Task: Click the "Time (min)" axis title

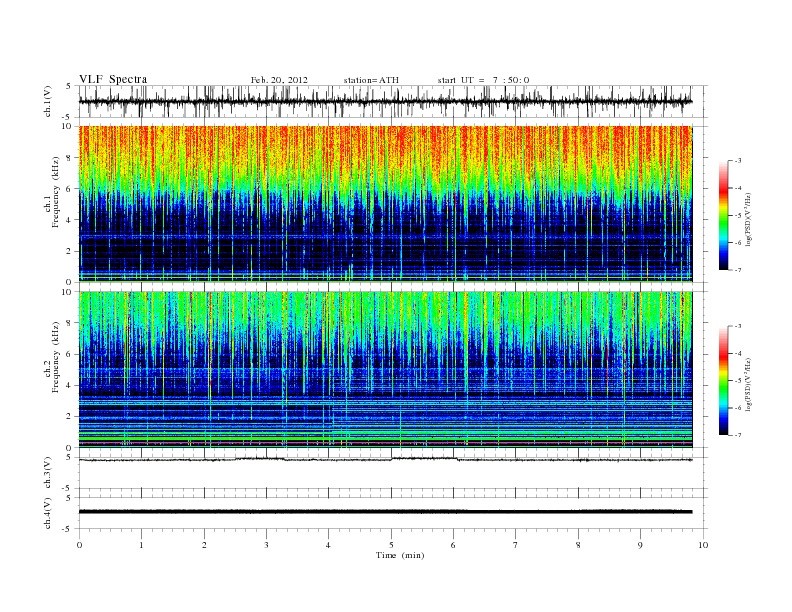Action: pyautogui.click(x=400, y=555)
